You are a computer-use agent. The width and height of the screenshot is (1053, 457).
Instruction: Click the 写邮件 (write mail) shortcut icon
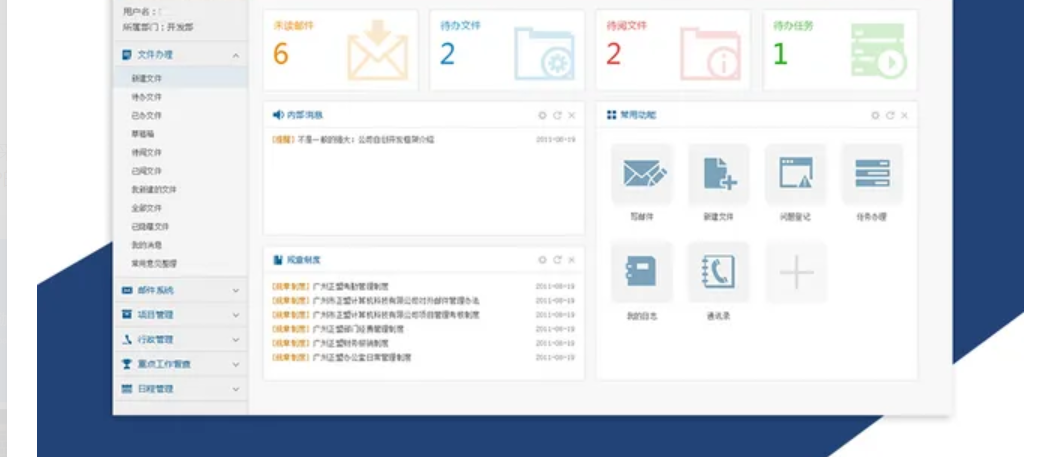point(642,175)
